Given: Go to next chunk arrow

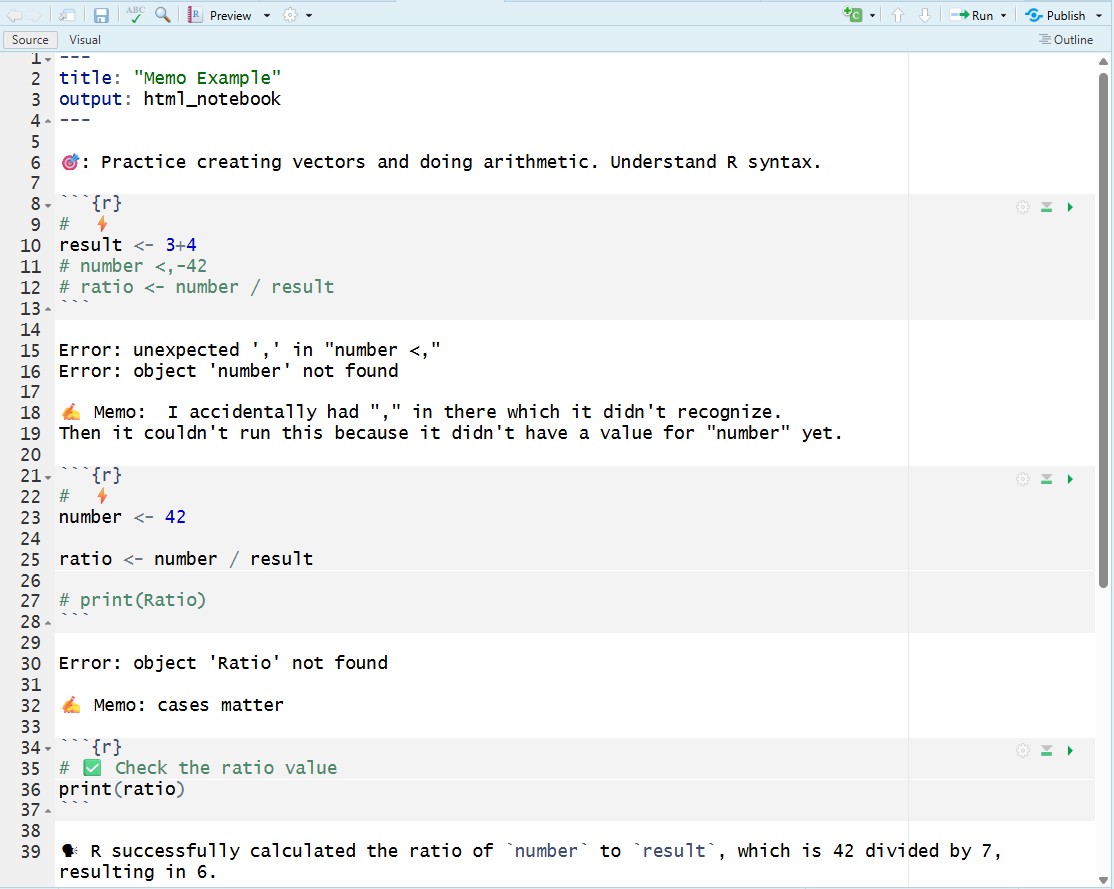Looking at the screenshot, I should (924, 15).
